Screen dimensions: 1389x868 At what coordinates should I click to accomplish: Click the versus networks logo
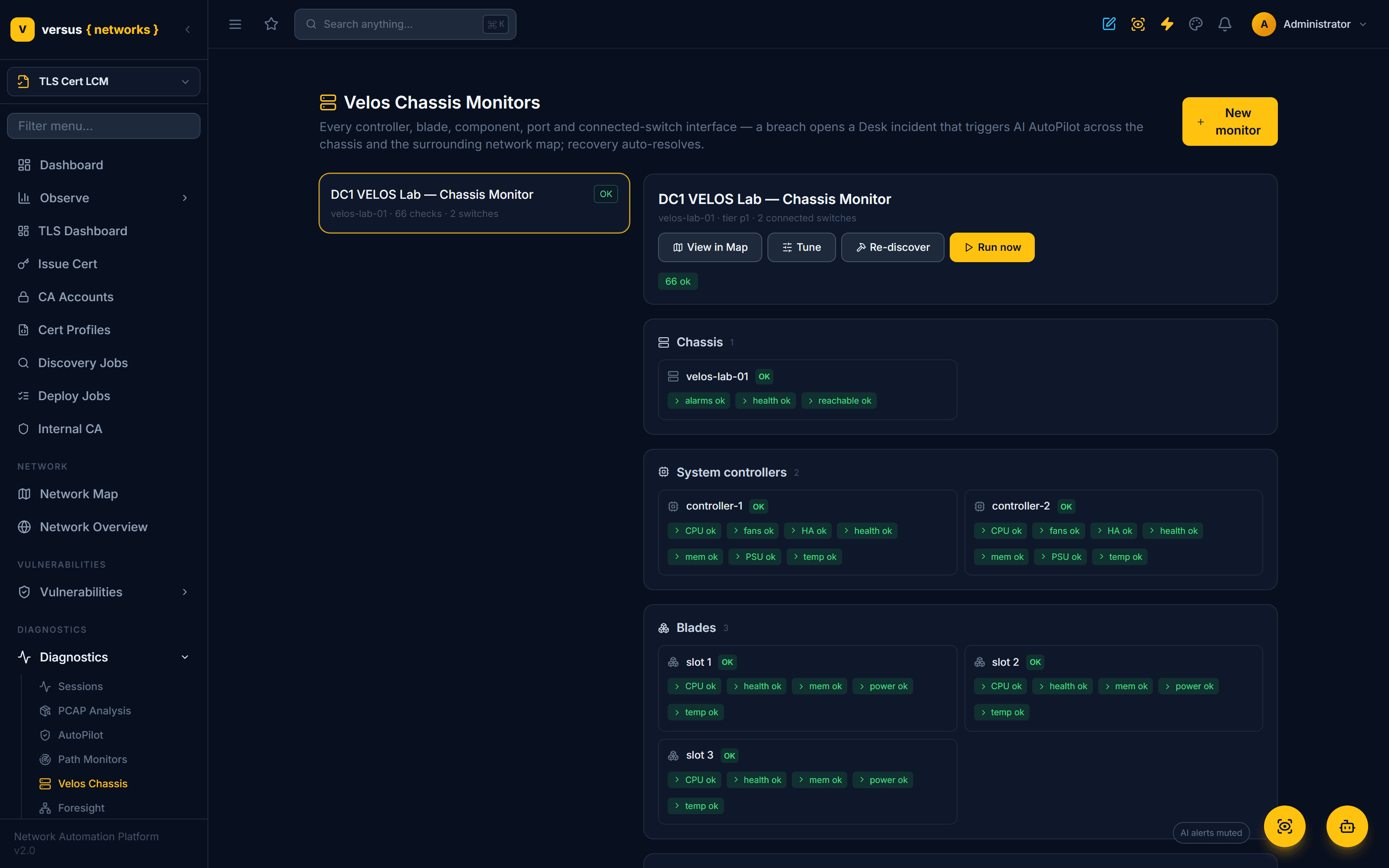tap(84, 29)
